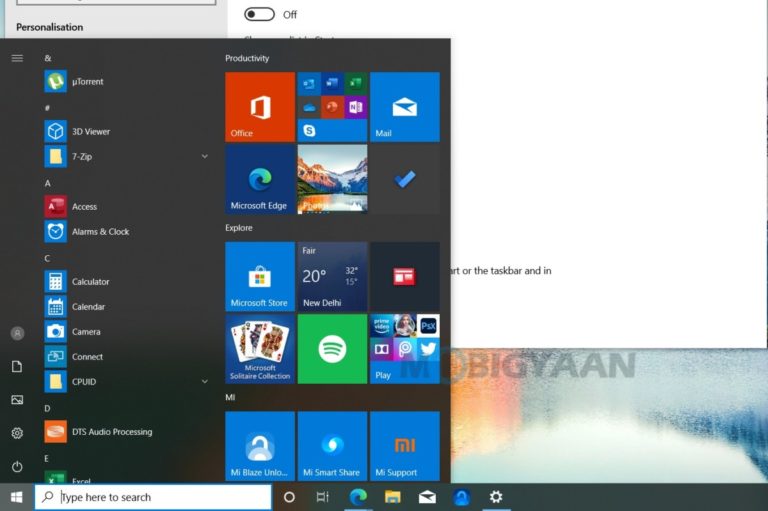Click the Explore group header
Image resolution: width=768 pixels, height=511 pixels.
coord(239,228)
